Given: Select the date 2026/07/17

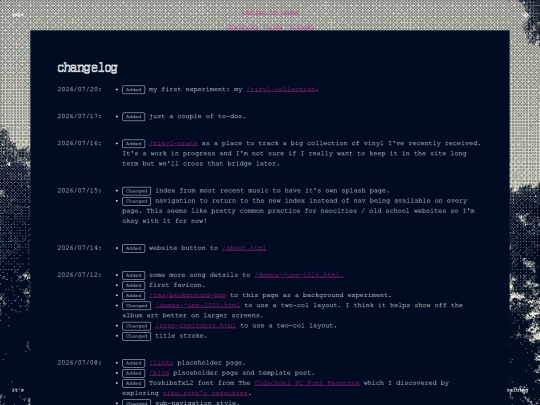Looking at the screenshot, I should (x=80, y=116).
